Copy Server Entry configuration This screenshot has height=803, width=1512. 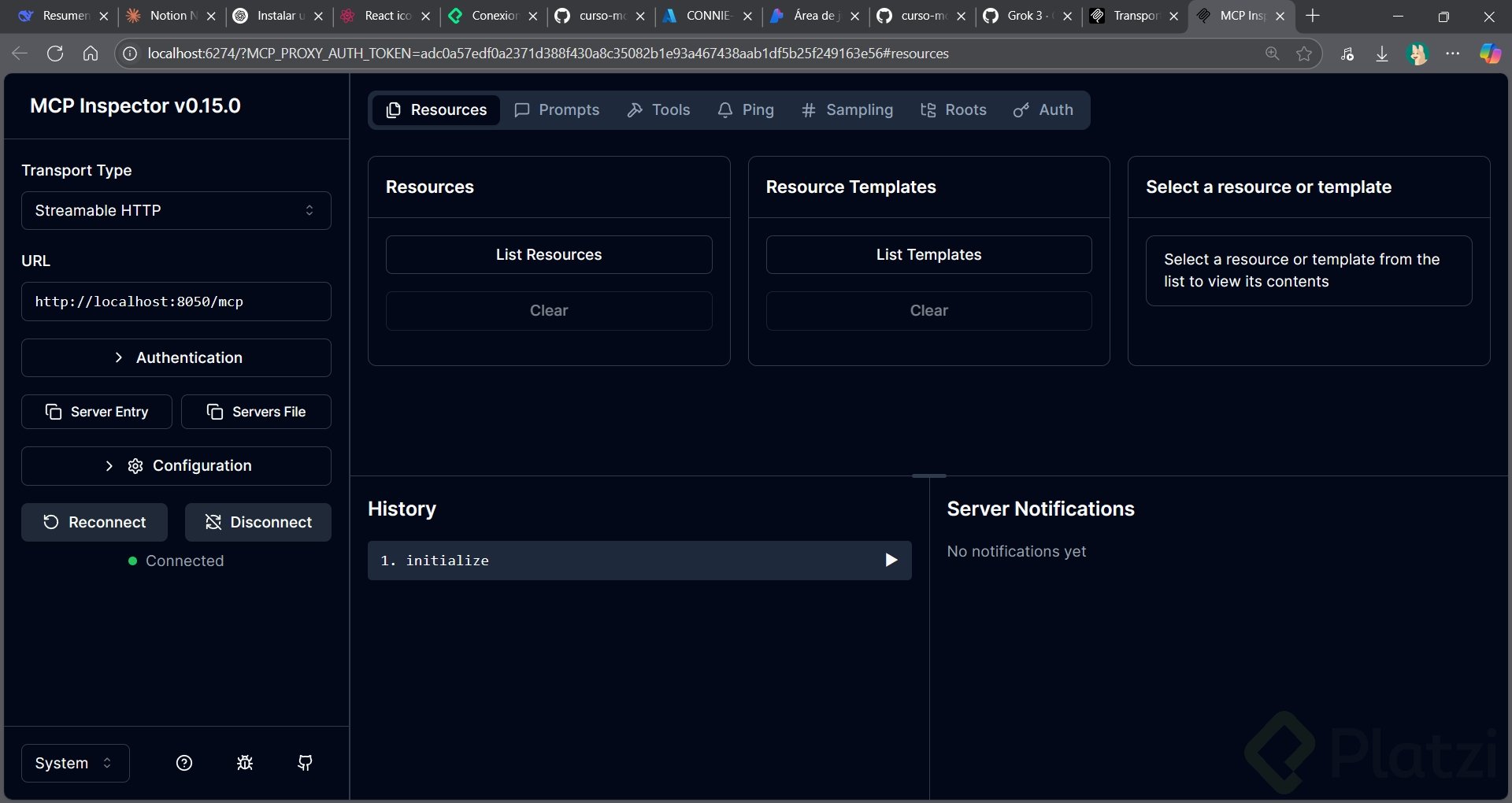pyautogui.click(x=97, y=412)
